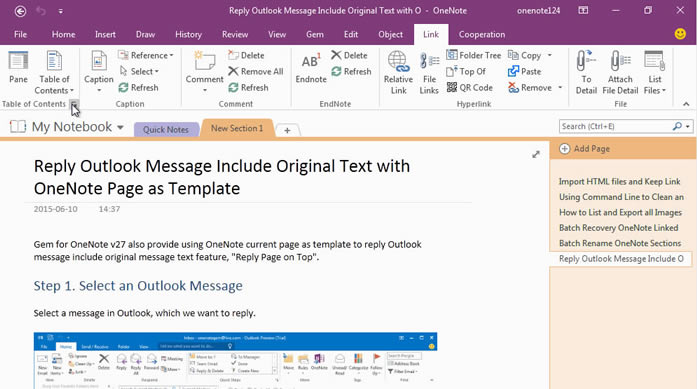The width and height of the screenshot is (697, 389).
Task: Open File Links tool
Action: (x=429, y=72)
